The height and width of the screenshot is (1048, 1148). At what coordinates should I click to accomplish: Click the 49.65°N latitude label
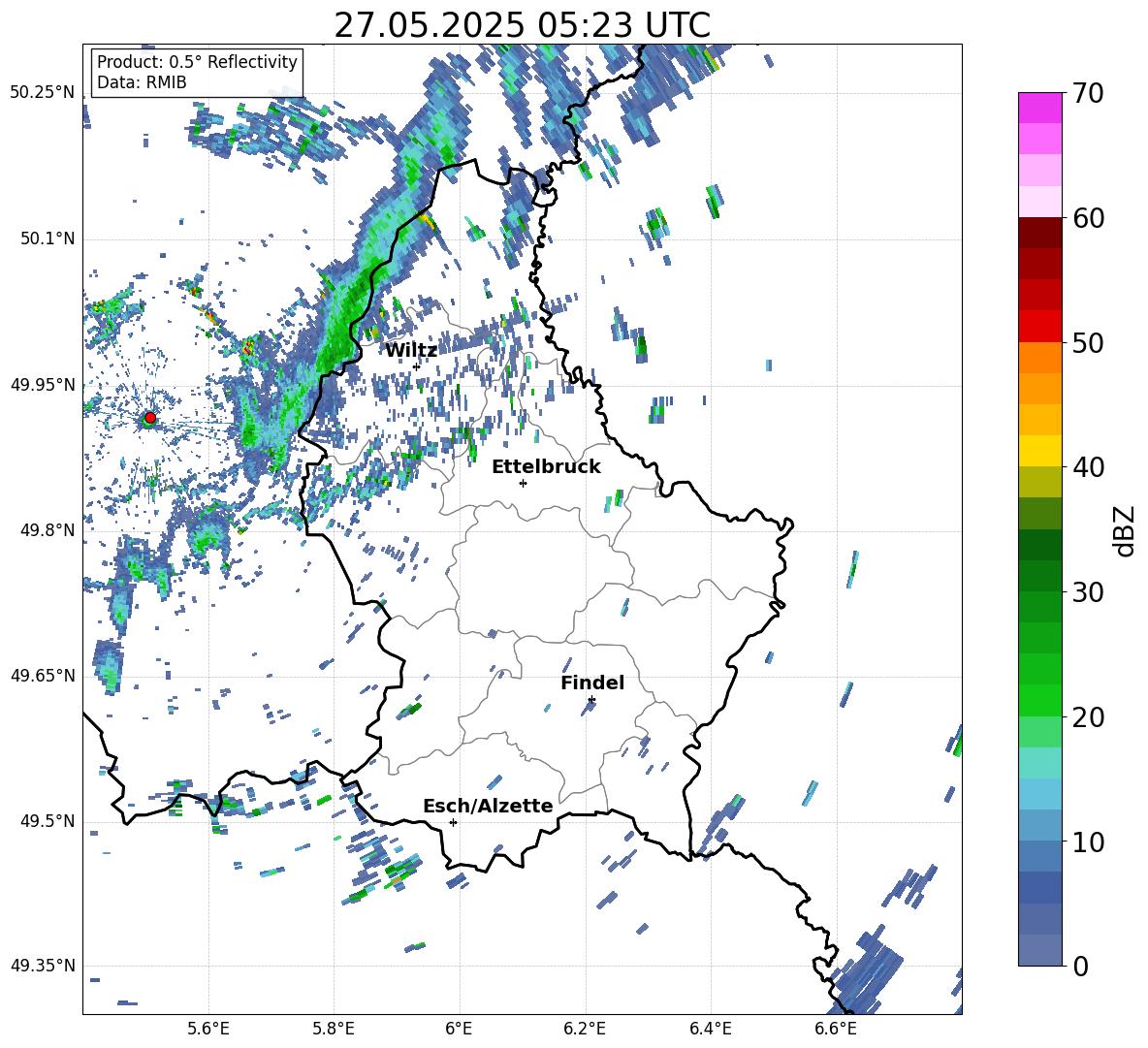43,676
